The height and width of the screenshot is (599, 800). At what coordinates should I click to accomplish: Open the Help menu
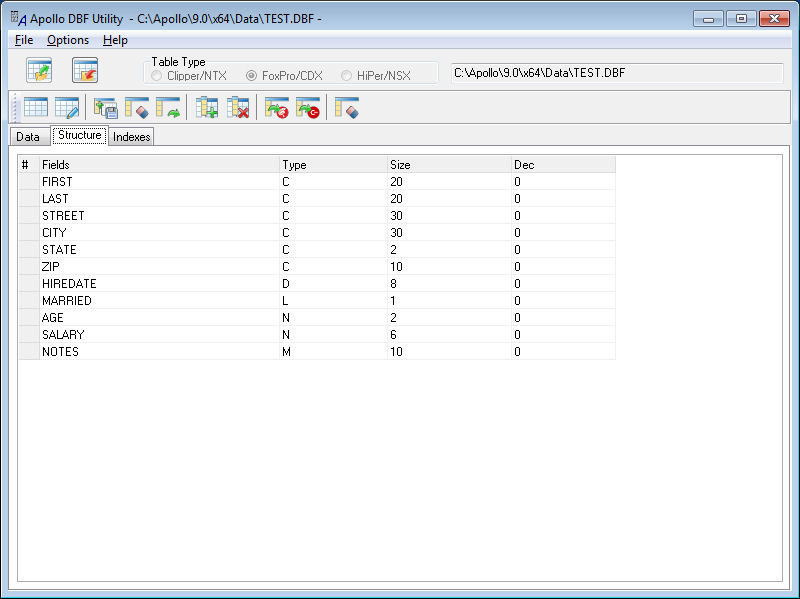pyautogui.click(x=115, y=40)
